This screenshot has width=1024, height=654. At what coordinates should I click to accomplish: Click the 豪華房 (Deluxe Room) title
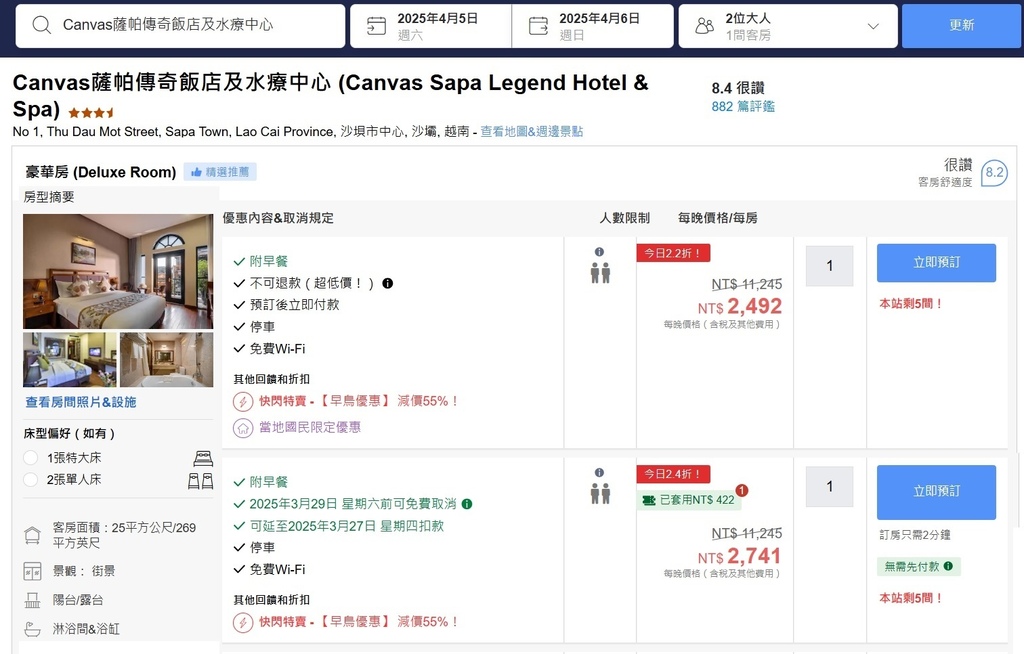click(101, 172)
